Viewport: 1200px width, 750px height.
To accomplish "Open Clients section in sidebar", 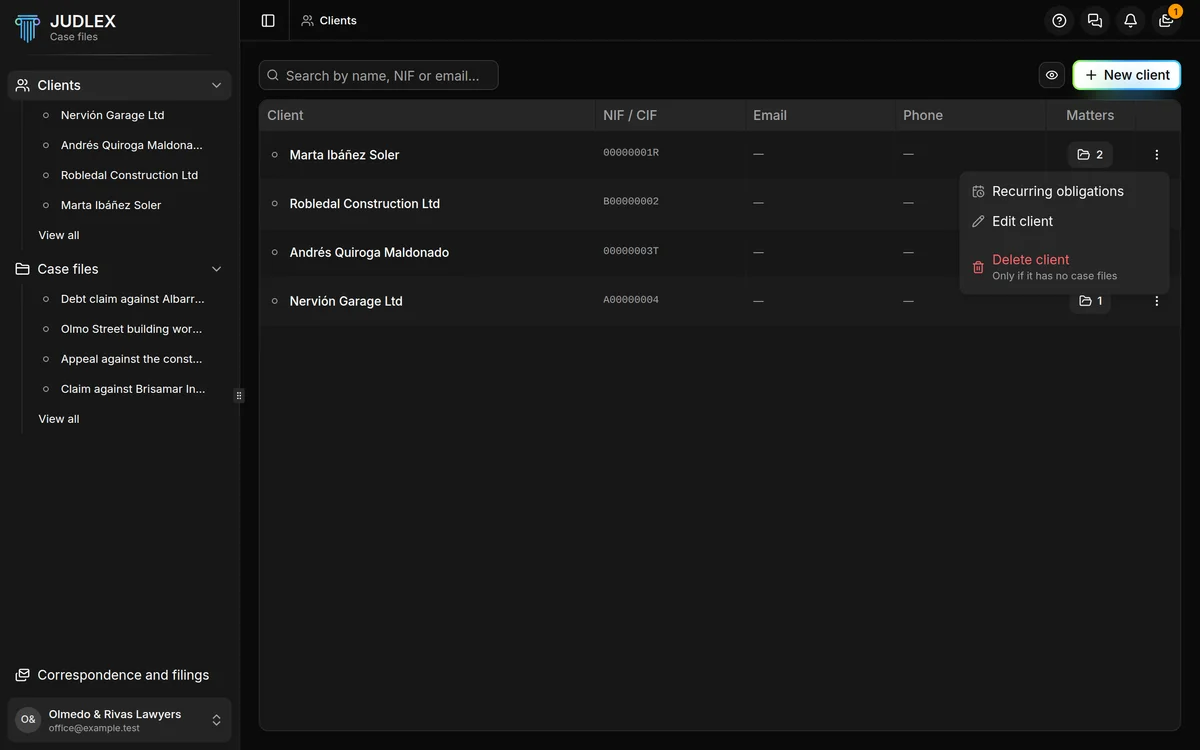I will click(x=120, y=85).
